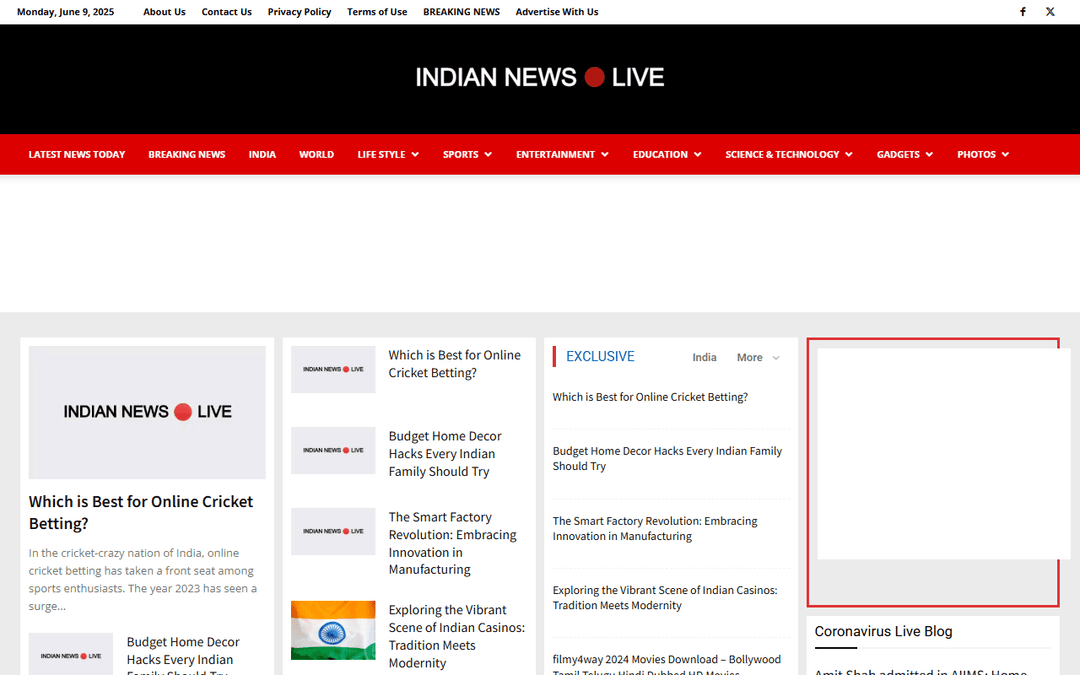Select India in red navigation bar
The height and width of the screenshot is (675, 1080).
tap(262, 154)
